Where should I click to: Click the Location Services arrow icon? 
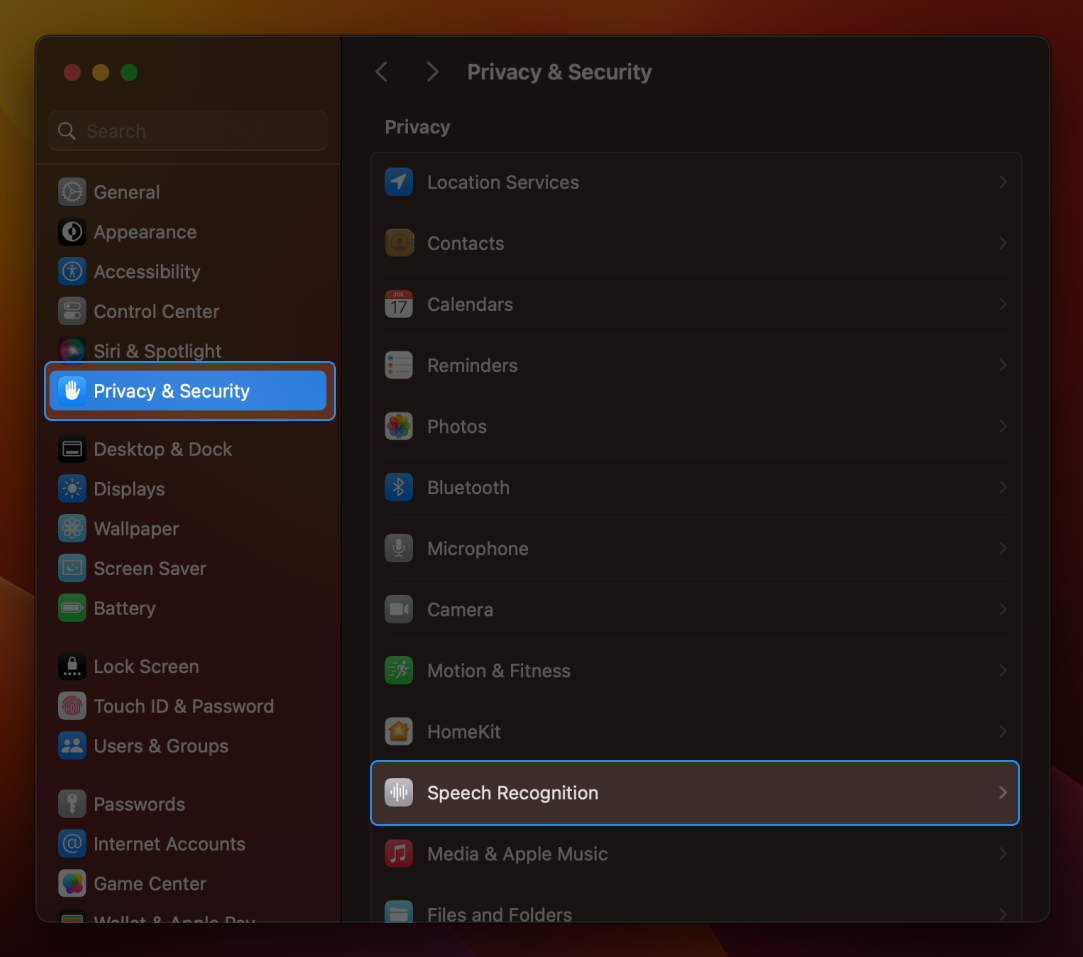[x=399, y=182]
